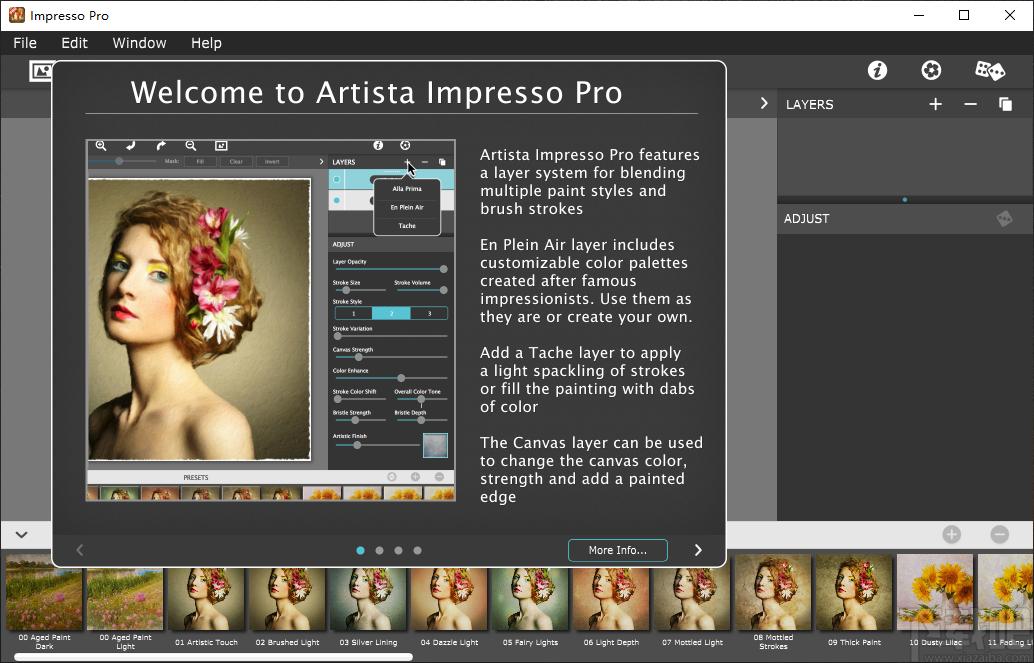Select the 00 Aged Paint Dark preset

[44, 602]
